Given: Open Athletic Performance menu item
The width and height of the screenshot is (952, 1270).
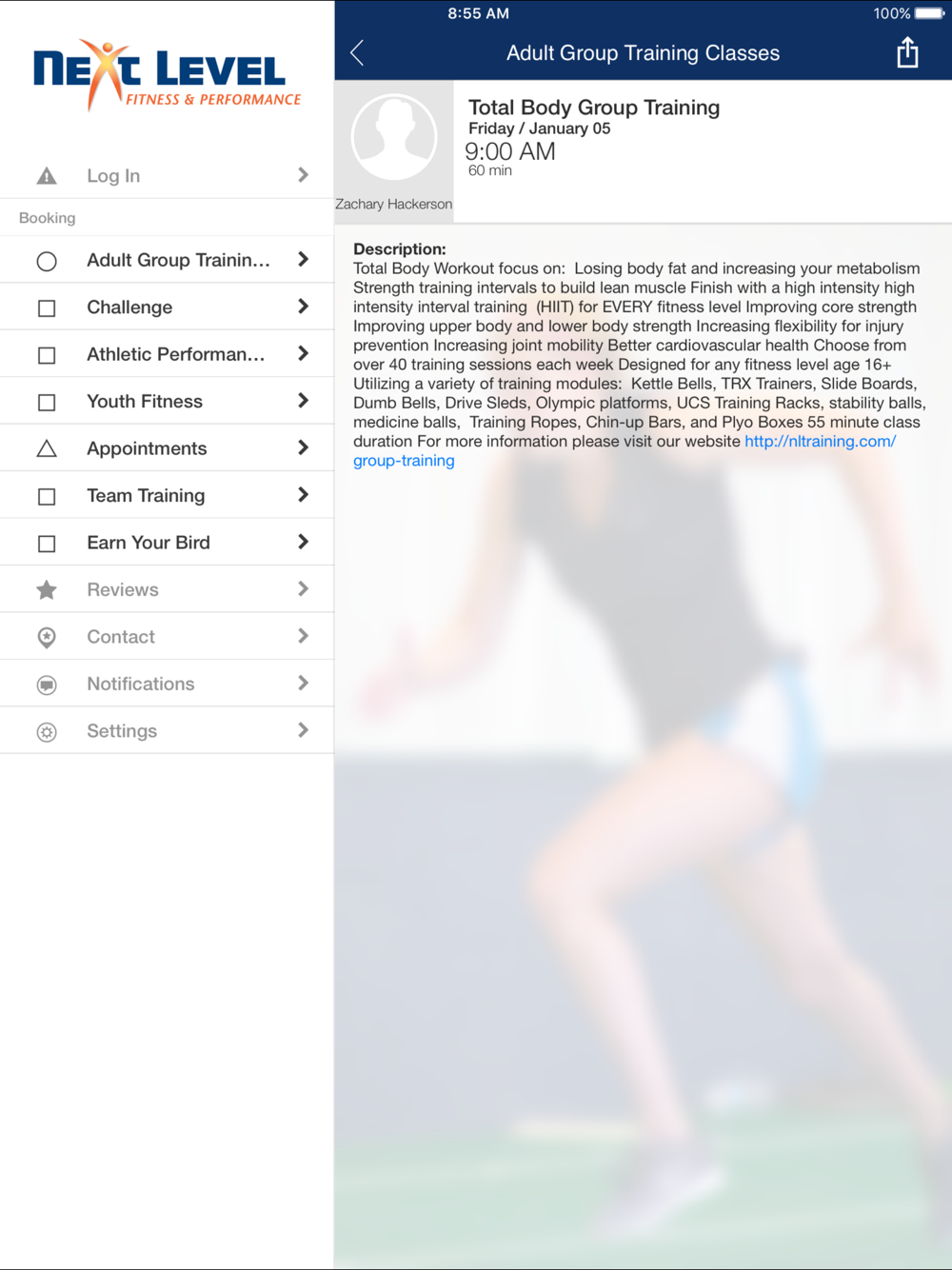Looking at the screenshot, I should pyautogui.click(x=167, y=354).
